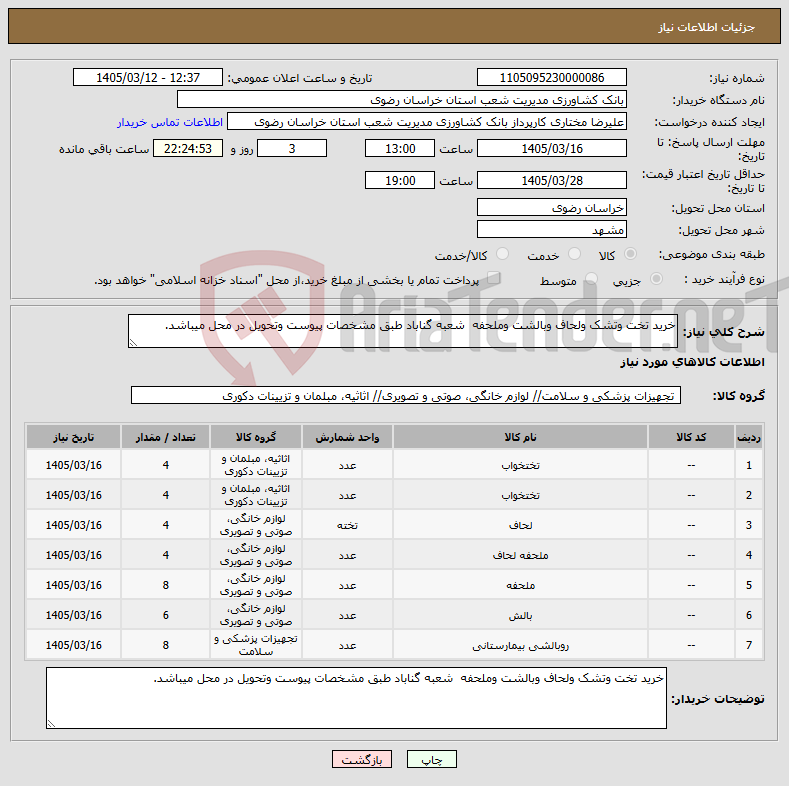Click the price validity date 1405/03/28 field
789x786 pixels.
point(551,180)
